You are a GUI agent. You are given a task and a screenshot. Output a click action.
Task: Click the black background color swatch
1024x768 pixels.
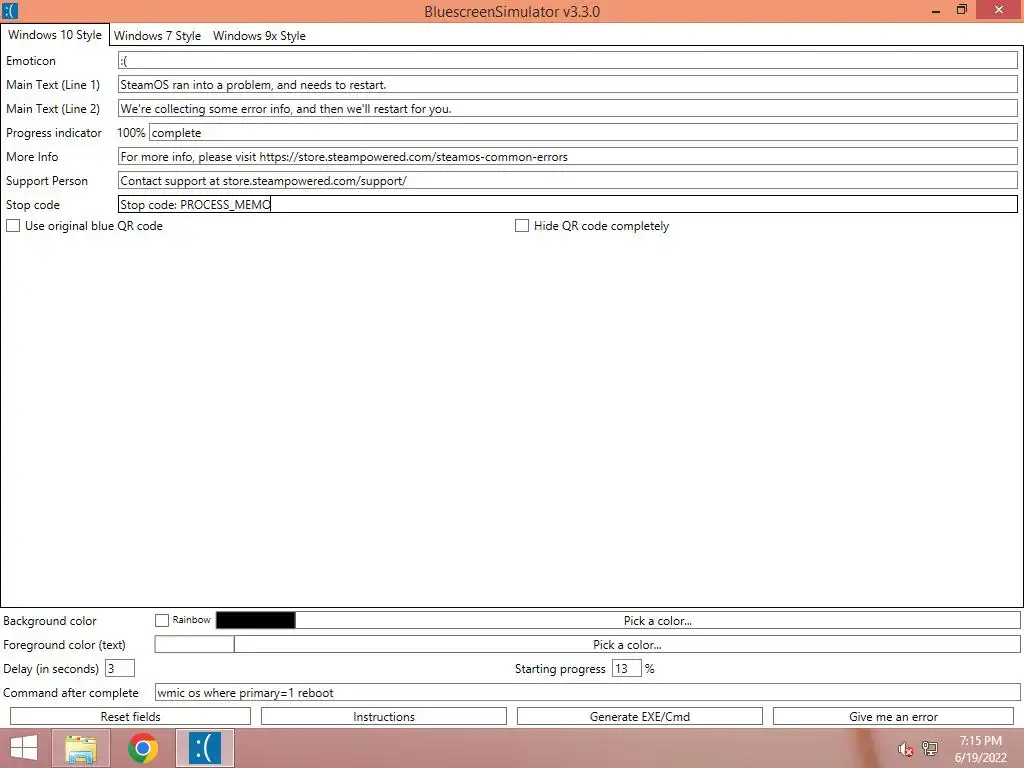pyautogui.click(x=255, y=620)
